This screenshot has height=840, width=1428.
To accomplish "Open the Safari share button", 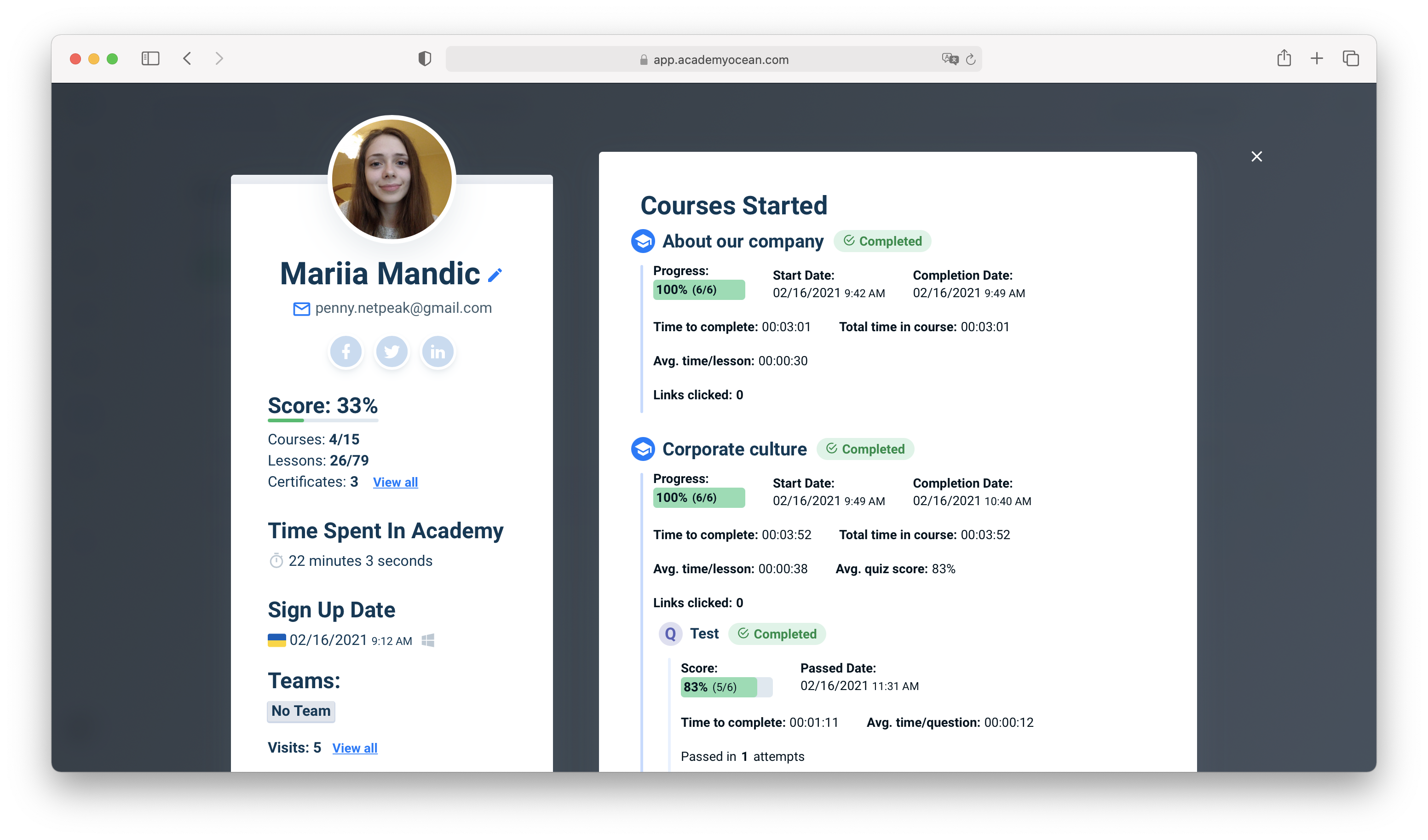I will coord(1284,58).
